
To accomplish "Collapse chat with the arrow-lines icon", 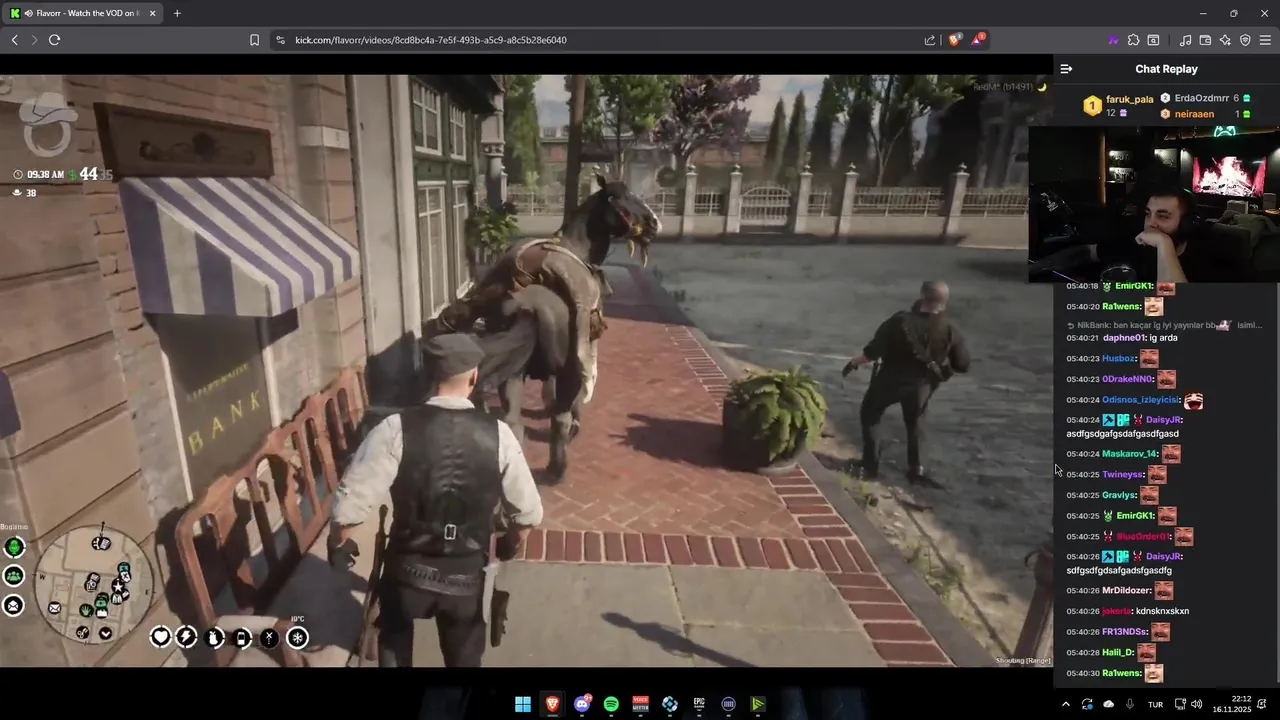I will (x=1066, y=69).
